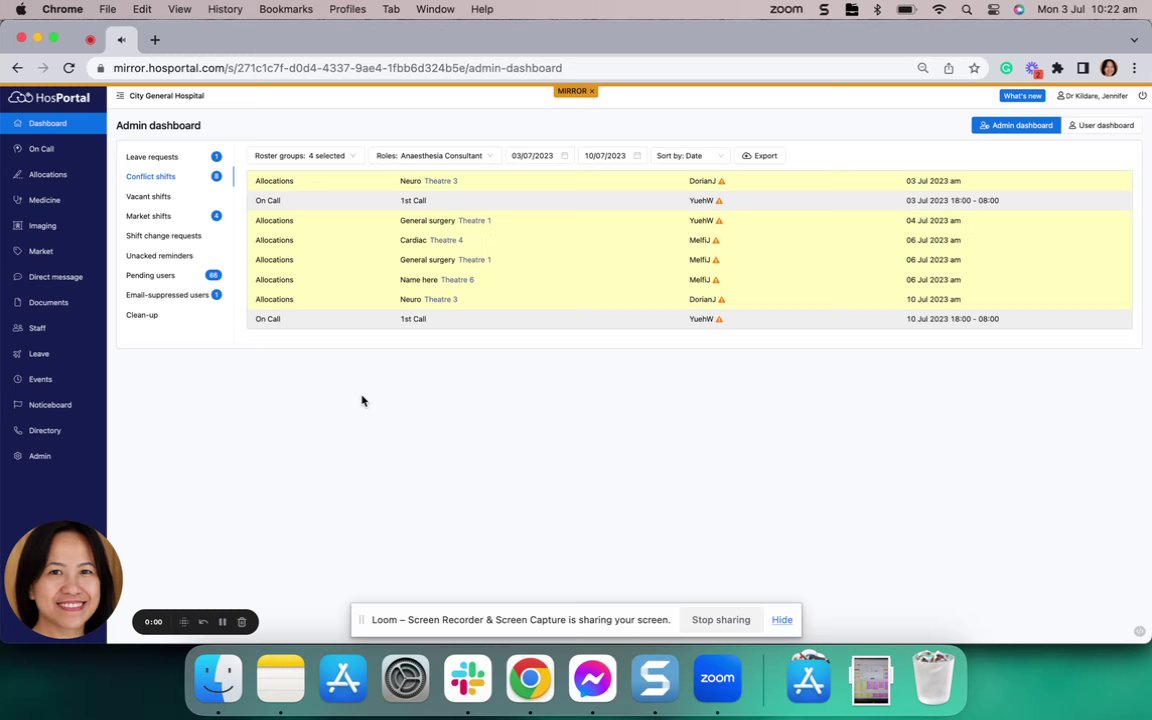Toggle sidebar collapse icon beside City General Hospital
This screenshot has height=720, width=1152.
[120, 96]
